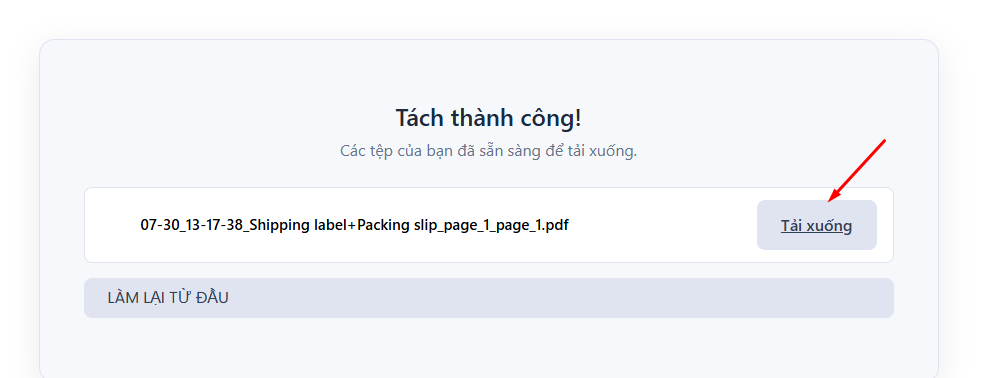Image resolution: width=982 pixels, height=378 pixels.
Task: Click the Tải xuống download button
Action: (x=817, y=225)
